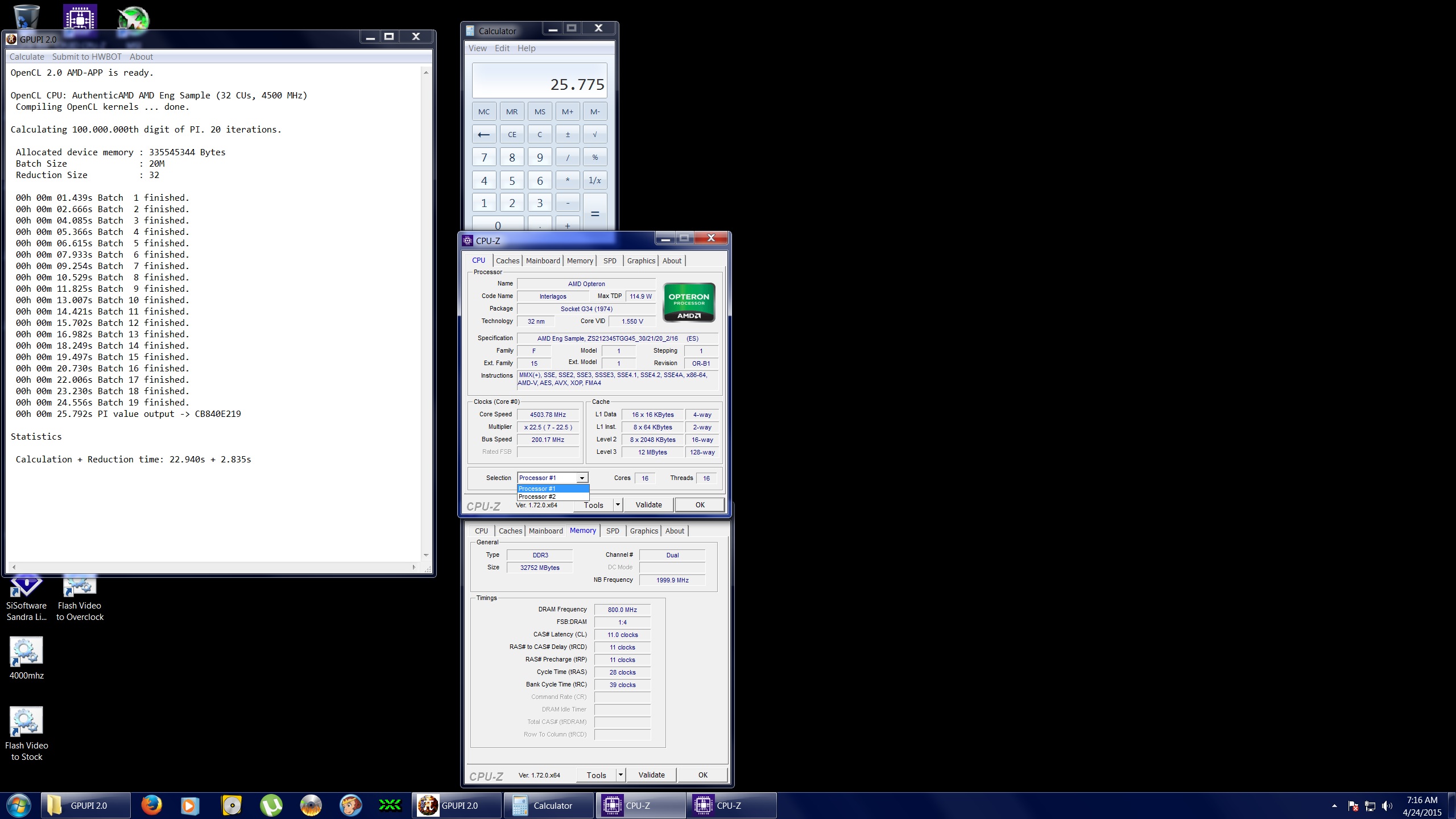Switch to first CPU-Z taskbar button
Screen dimensions: 1456x819
(641, 805)
